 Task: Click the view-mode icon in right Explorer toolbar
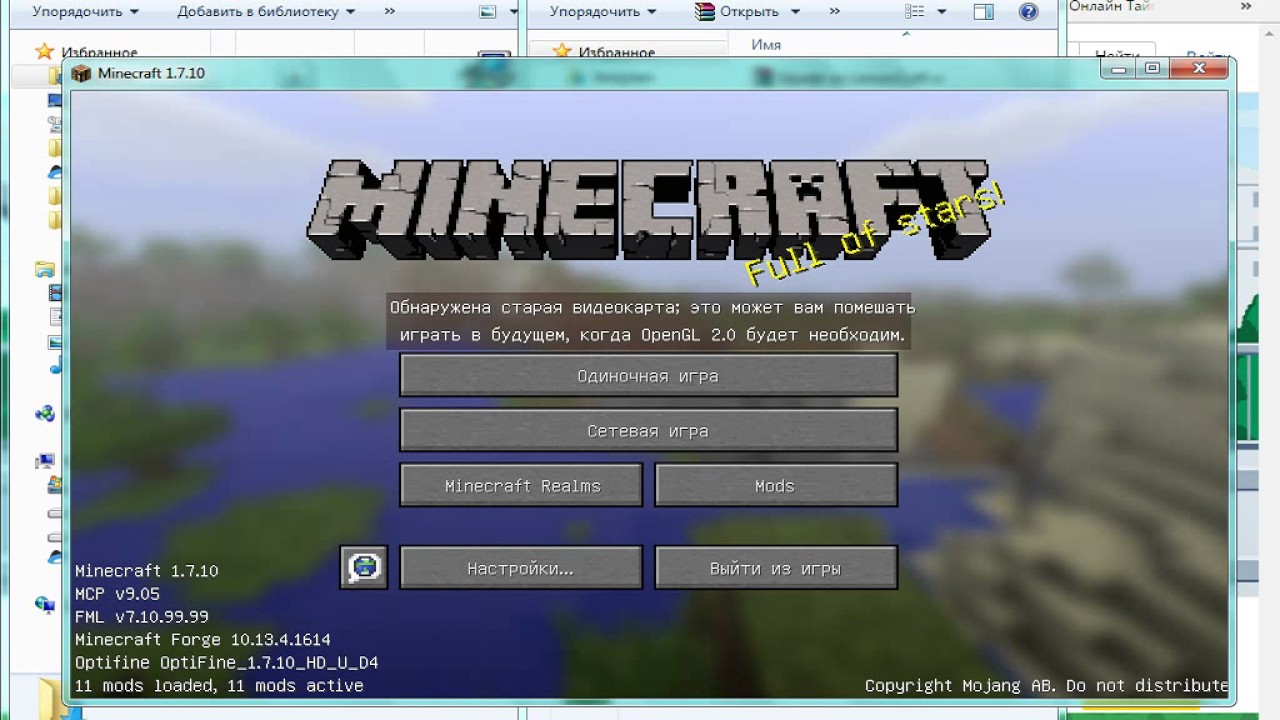point(914,12)
